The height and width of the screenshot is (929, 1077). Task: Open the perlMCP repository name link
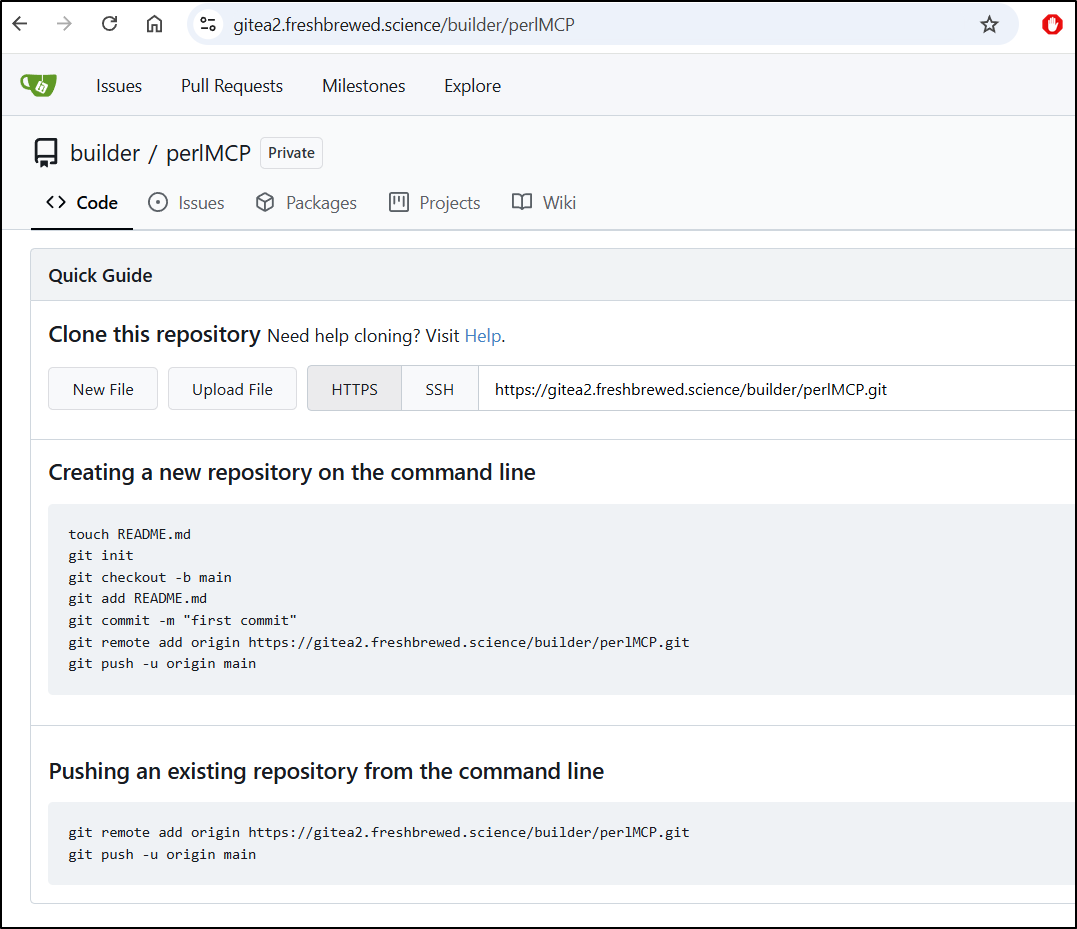(x=209, y=153)
